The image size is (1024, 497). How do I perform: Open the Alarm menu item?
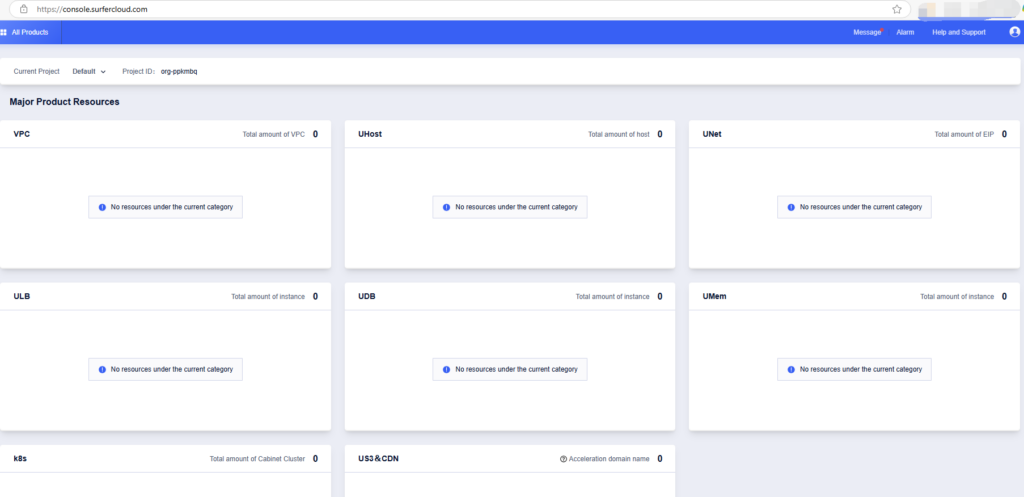click(x=905, y=33)
